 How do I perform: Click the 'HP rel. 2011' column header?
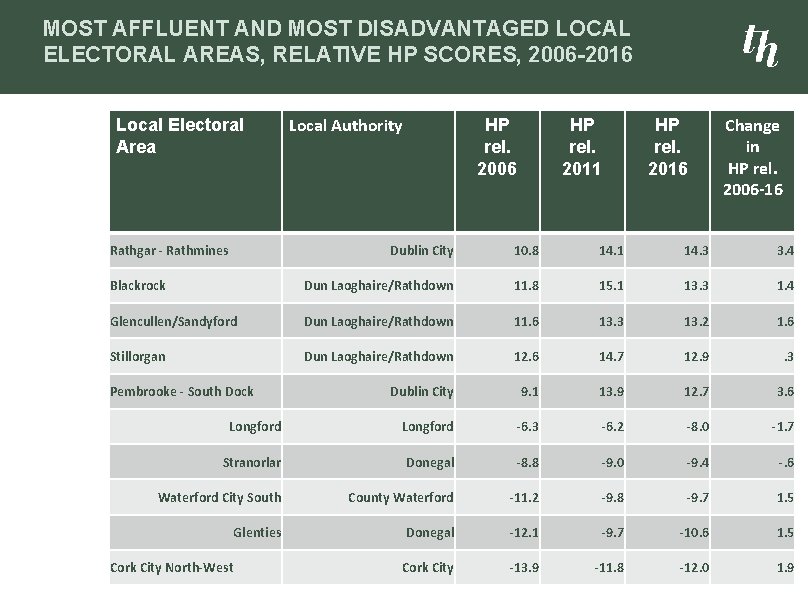pos(582,171)
